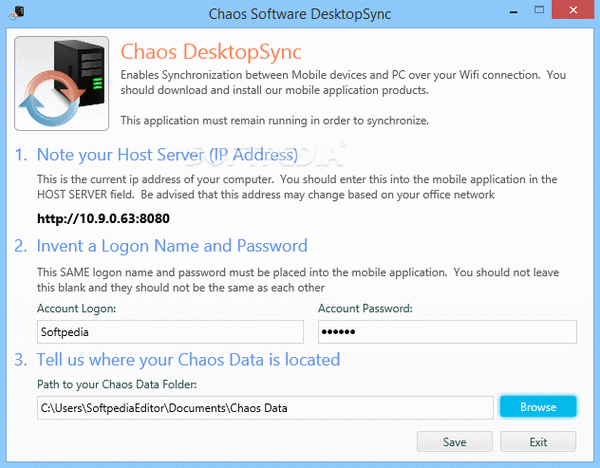Focus the Account Logon field
The height and width of the screenshot is (468, 600).
pyautogui.click(x=170, y=332)
